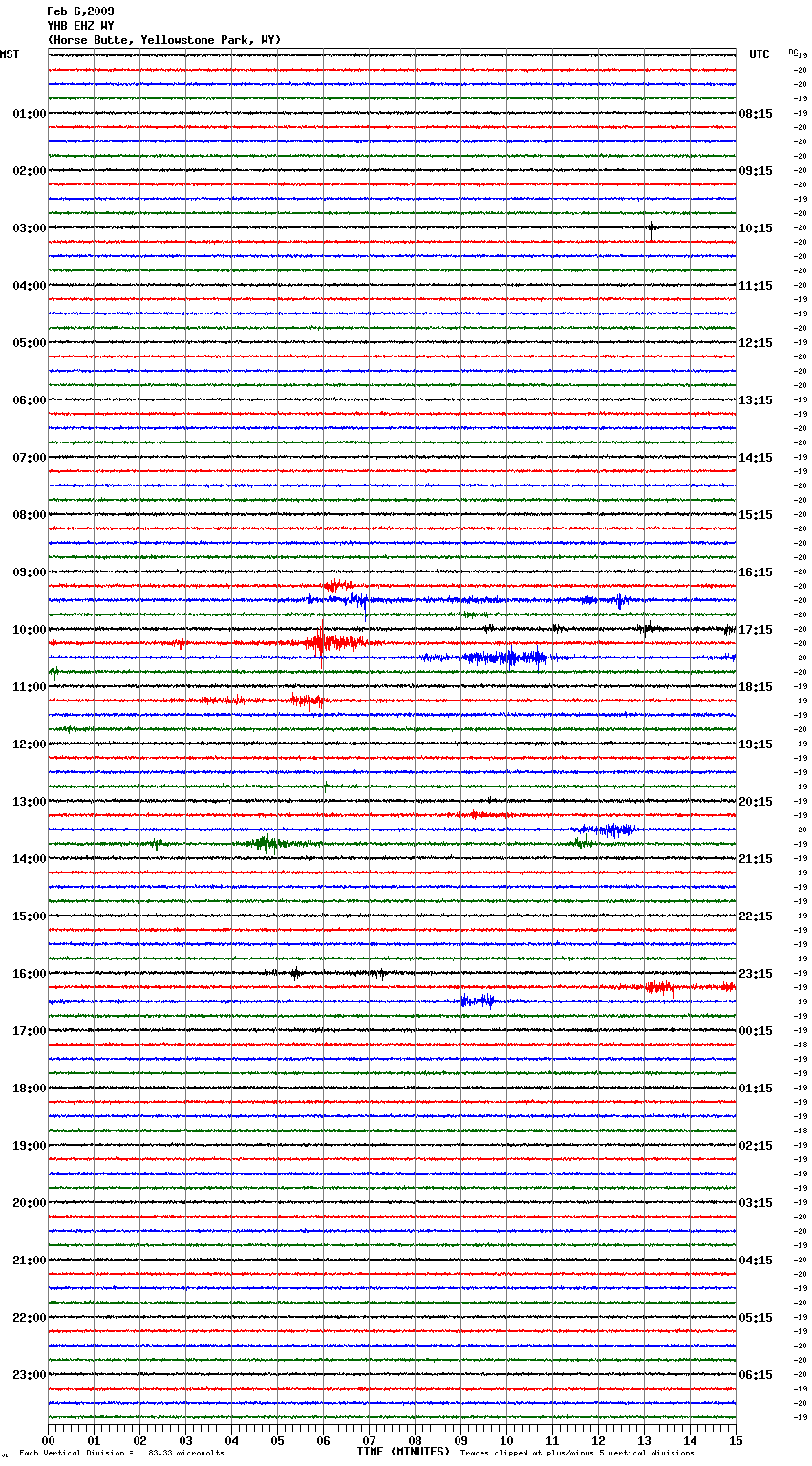Click the UTC column header
Image resolution: width=812 pixels, height=1466 pixels.
point(759,54)
